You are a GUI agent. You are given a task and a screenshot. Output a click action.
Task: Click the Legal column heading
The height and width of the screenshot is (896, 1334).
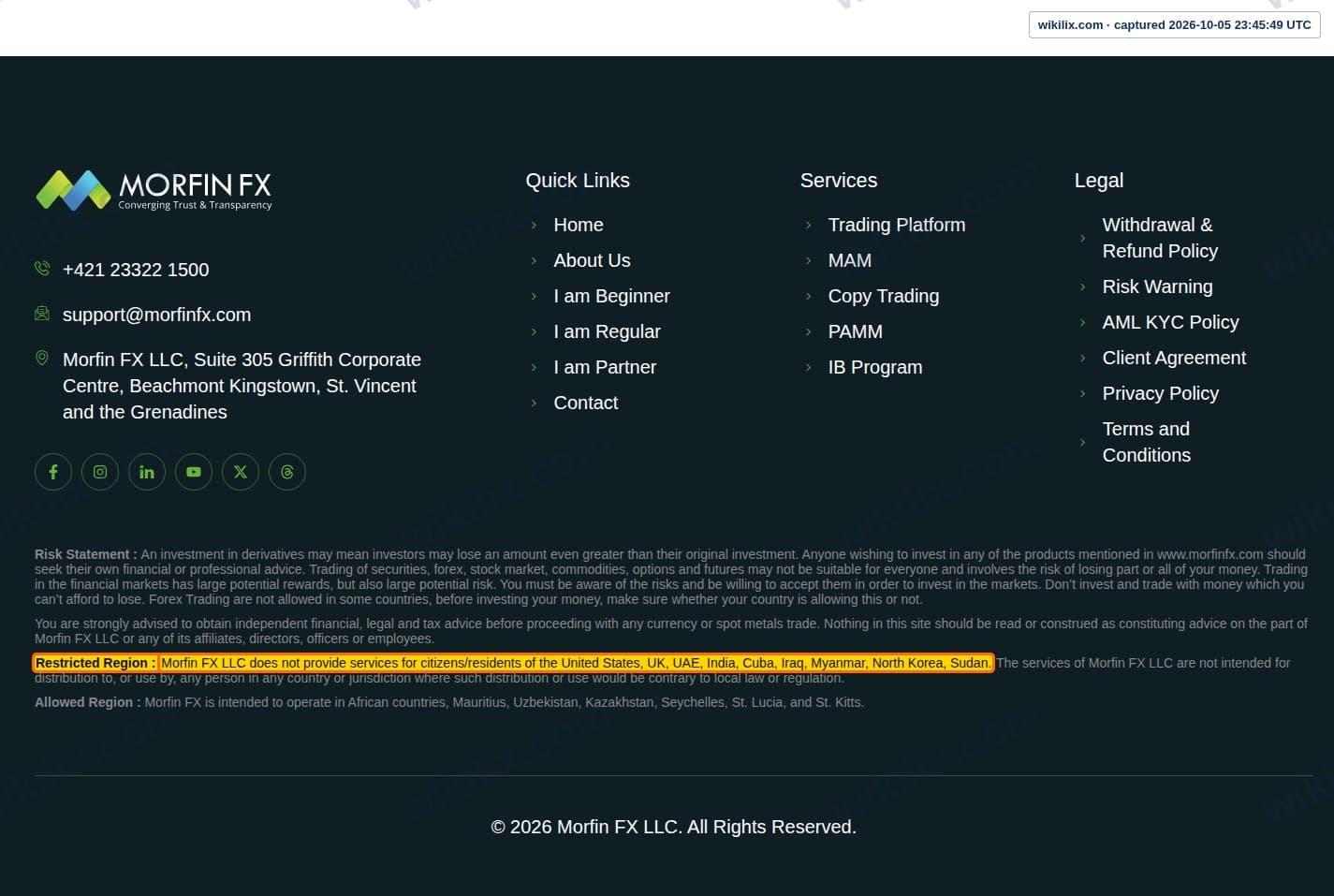point(1099,181)
